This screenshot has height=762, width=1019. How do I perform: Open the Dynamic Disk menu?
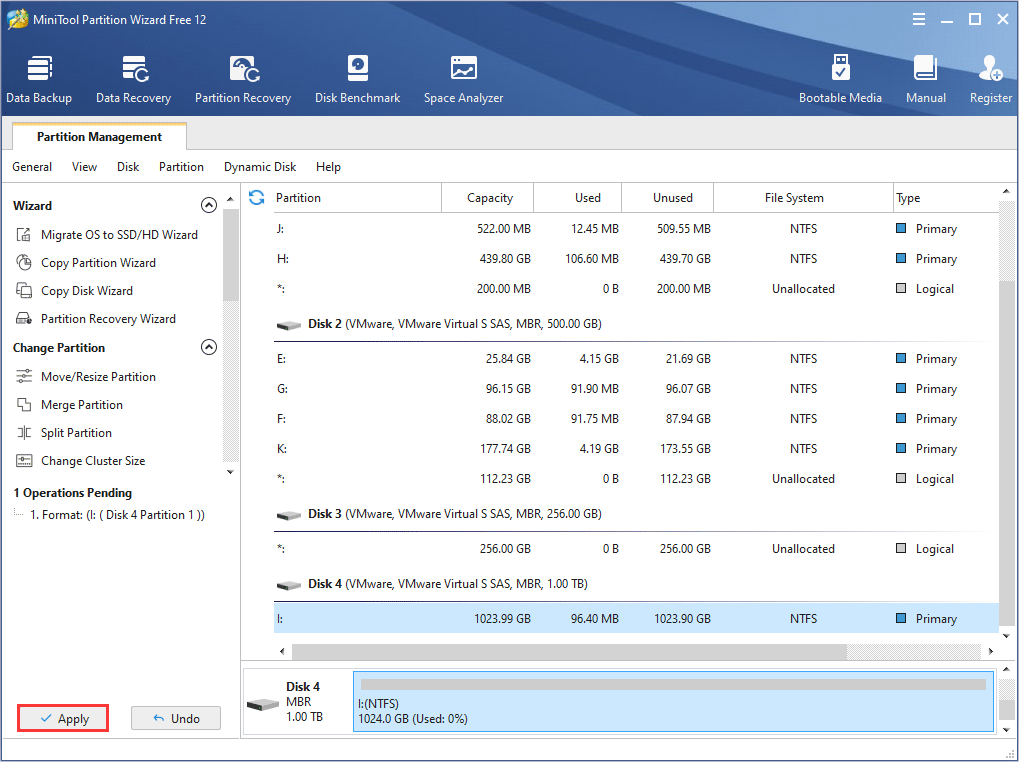[260, 167]
